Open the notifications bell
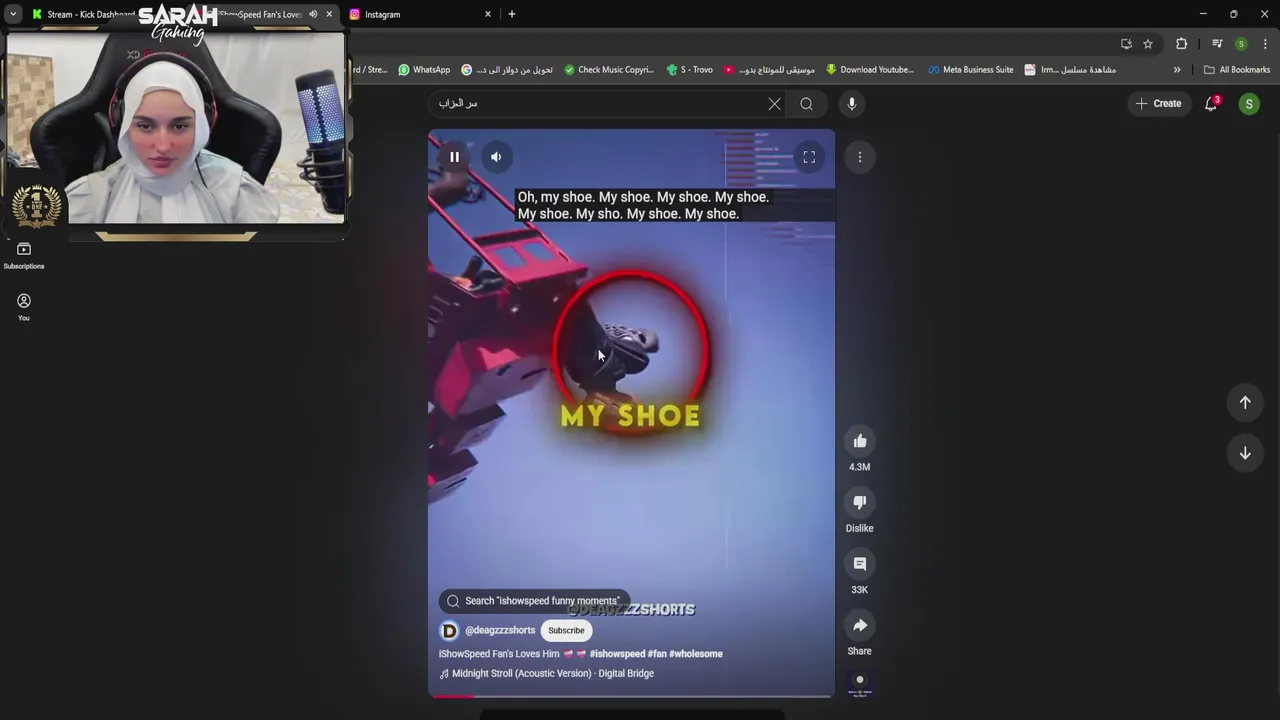The width and height of the screenshot is (1280, 720). pyautogui.click(x=1211, y=104)
